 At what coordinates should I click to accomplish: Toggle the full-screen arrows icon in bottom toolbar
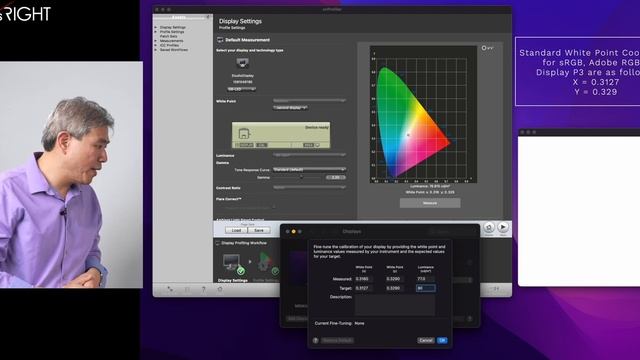click(170, 289)
